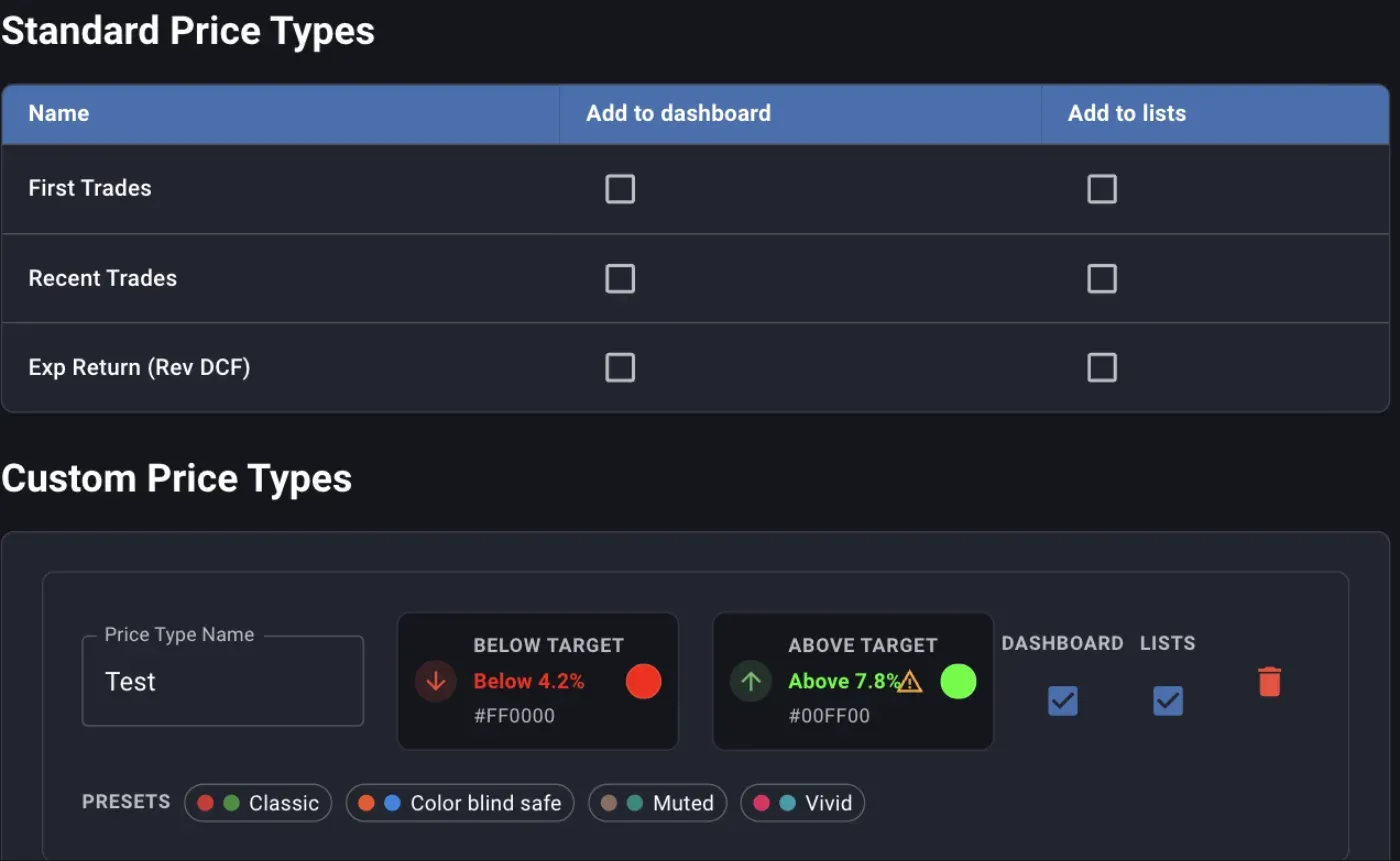
Task: Check First Trades add to dashboard
Action: point(620,189)
